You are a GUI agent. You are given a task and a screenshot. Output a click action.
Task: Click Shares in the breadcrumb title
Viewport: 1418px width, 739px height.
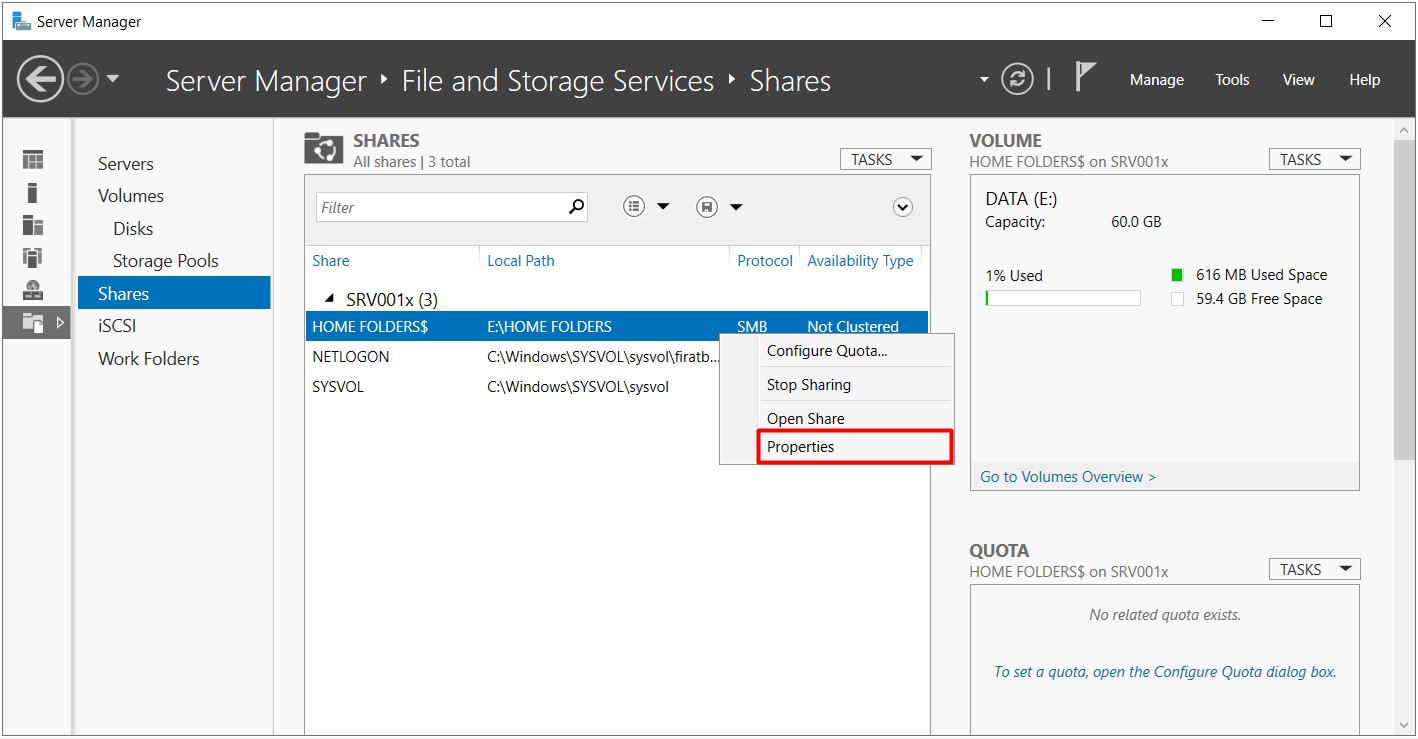pos(790,81)
